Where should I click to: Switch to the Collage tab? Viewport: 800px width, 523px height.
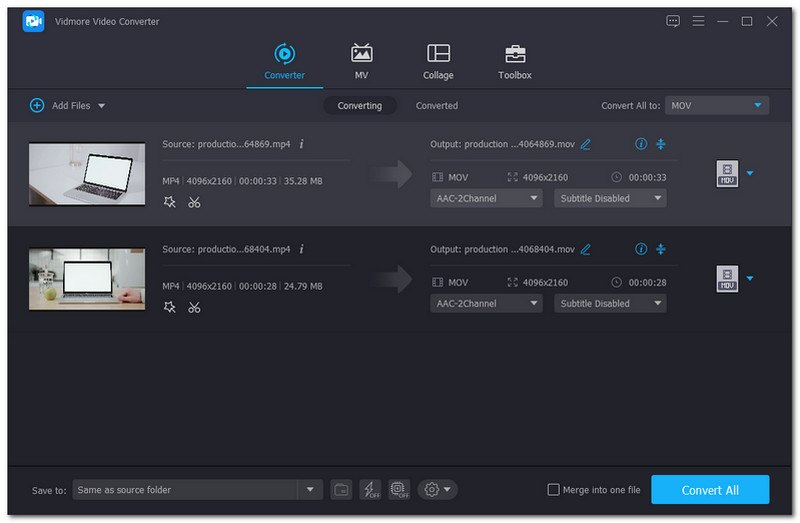click(x=438, y=62)
